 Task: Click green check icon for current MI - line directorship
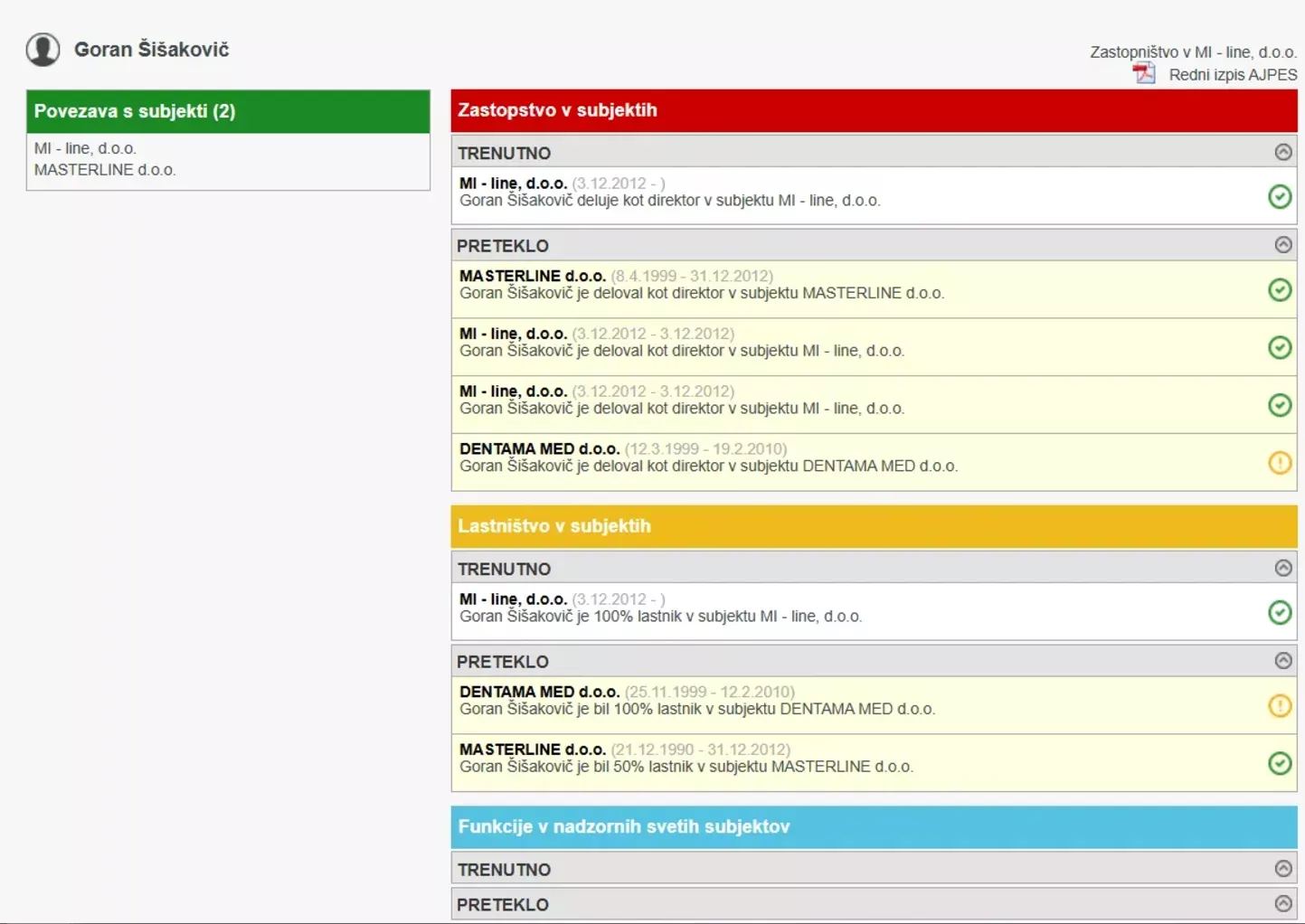1279,196
